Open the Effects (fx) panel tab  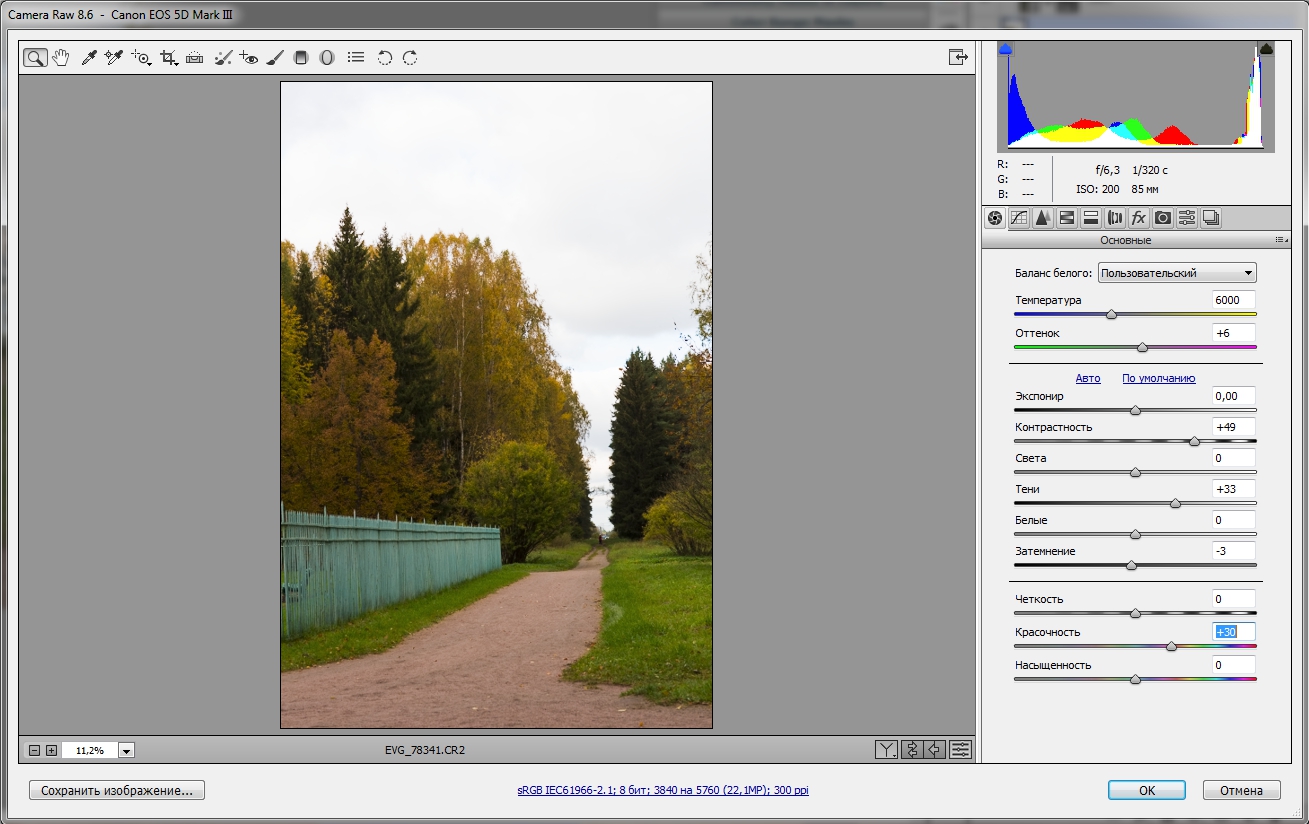pyautogui.click(x=1139, y=218)
